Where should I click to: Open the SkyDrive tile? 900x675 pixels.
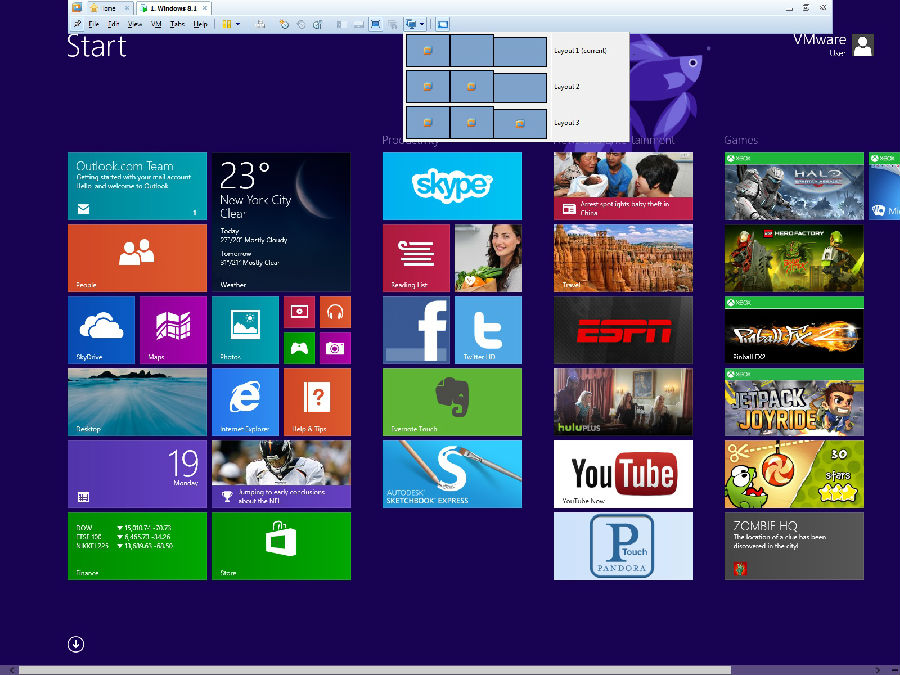pyautogui.click(x=101, y=330)
